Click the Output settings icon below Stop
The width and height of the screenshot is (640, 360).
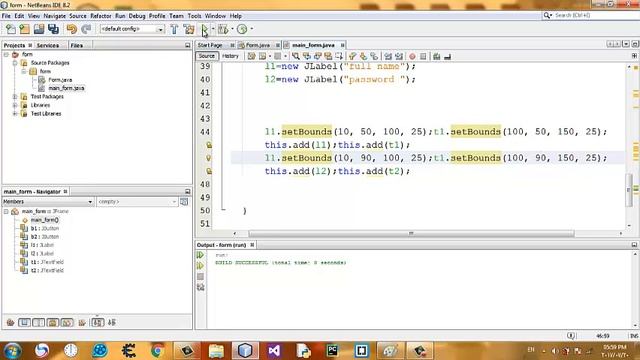[x=200, y=287]
